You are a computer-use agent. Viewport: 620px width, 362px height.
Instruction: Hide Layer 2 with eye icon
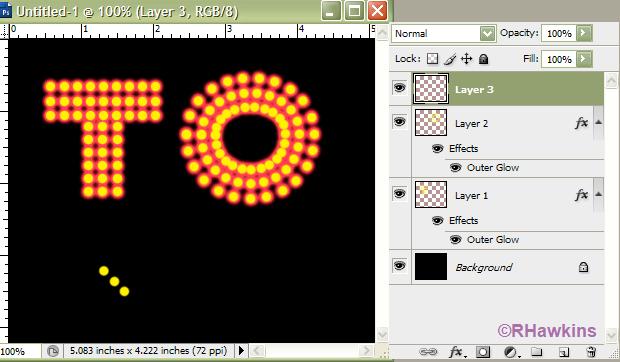click(x=399, y=122)
